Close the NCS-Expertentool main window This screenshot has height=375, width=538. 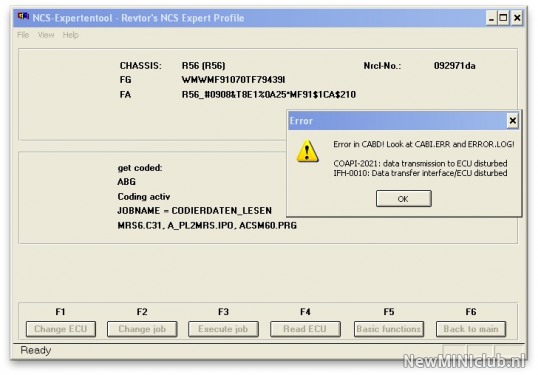(x=517, y=18)
